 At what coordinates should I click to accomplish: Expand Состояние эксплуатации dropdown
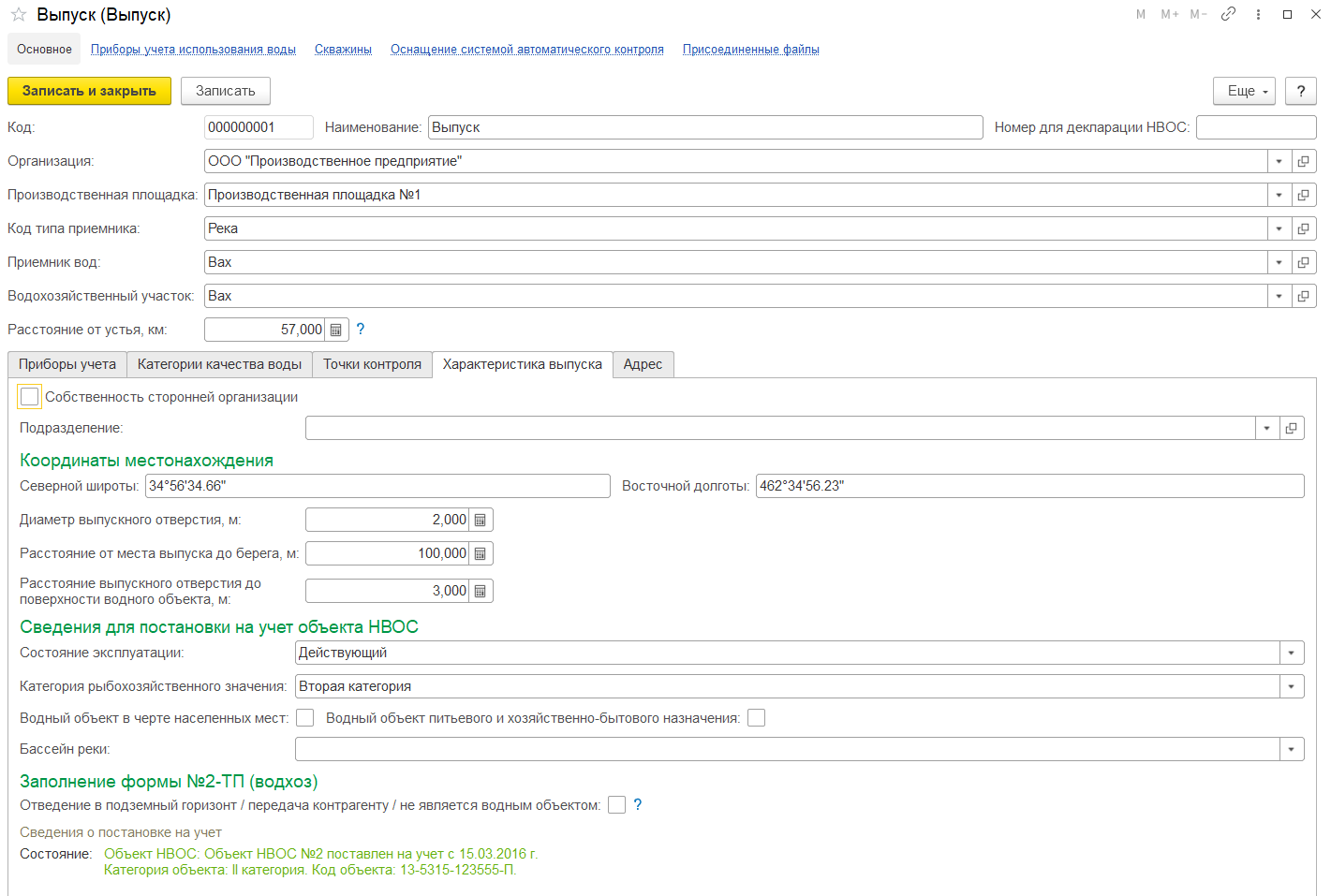(x=1292, y=653)
